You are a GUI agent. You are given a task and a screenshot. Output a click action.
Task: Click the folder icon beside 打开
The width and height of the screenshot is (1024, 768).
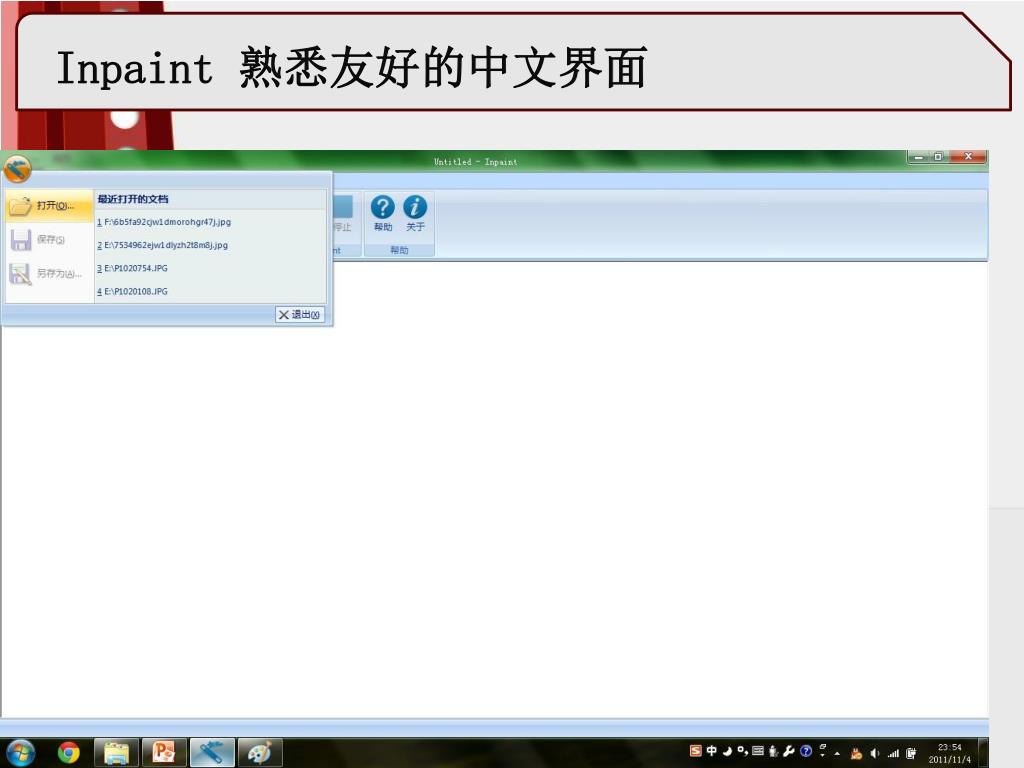click(x=20, y=206)
